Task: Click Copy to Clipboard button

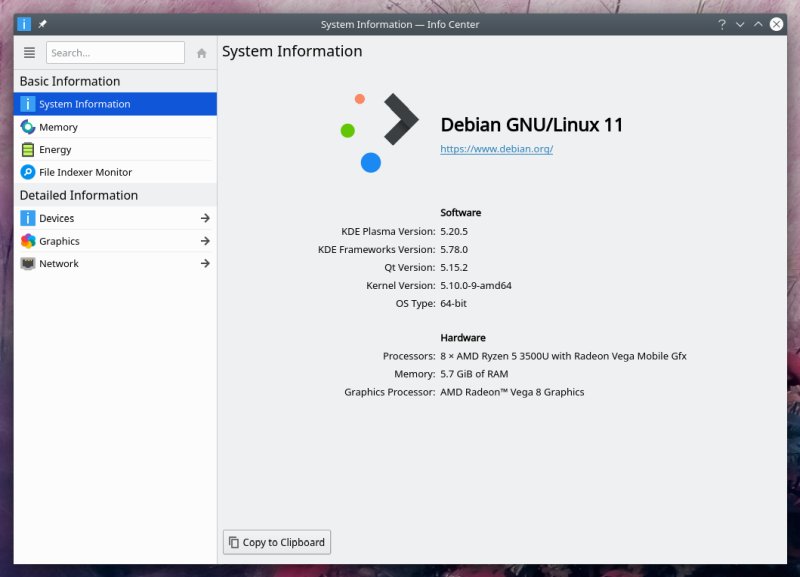Action: [x=277, y=542]
